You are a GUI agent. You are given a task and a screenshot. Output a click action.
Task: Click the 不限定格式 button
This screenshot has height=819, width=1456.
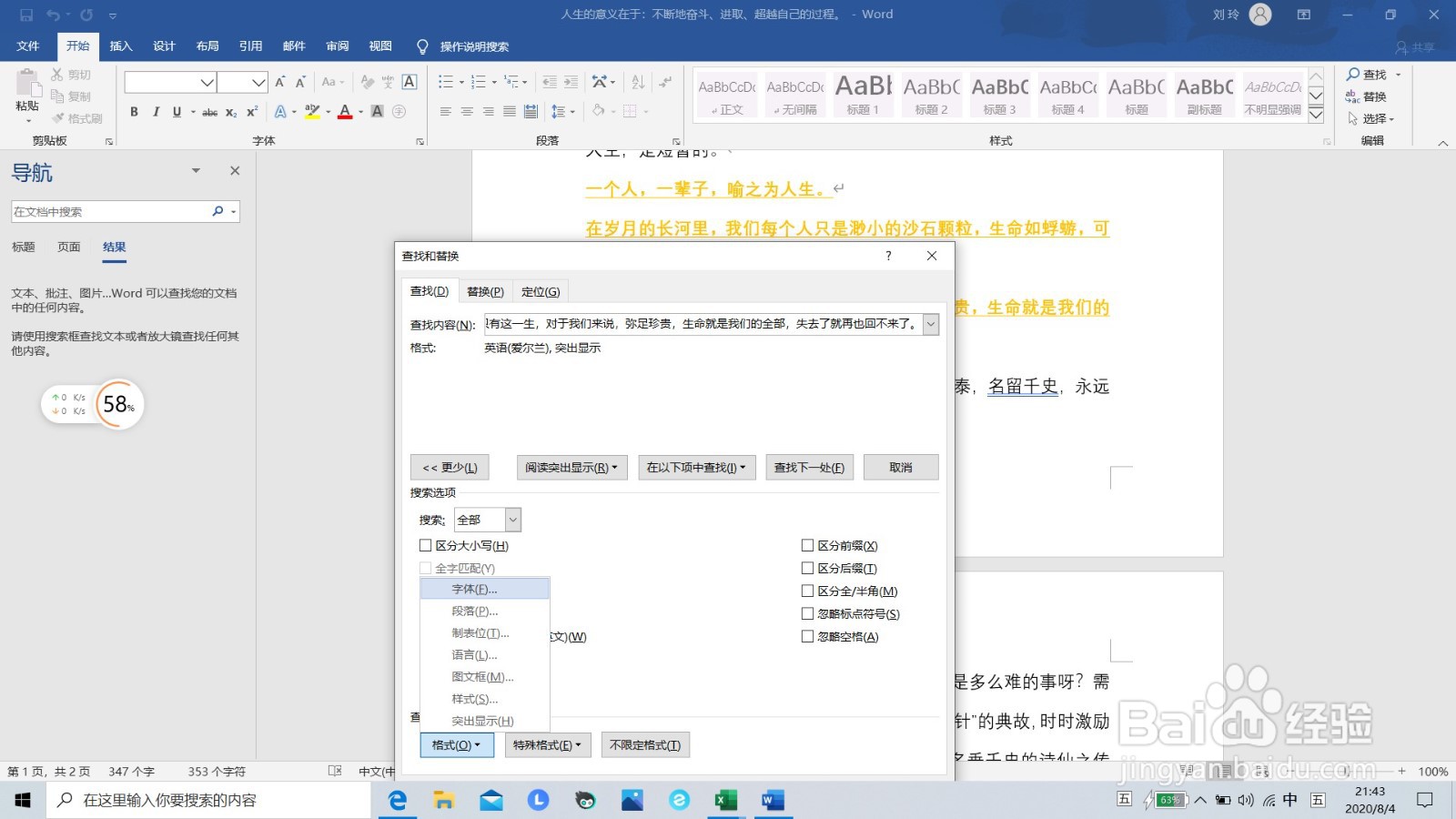(x=645, y=744)
